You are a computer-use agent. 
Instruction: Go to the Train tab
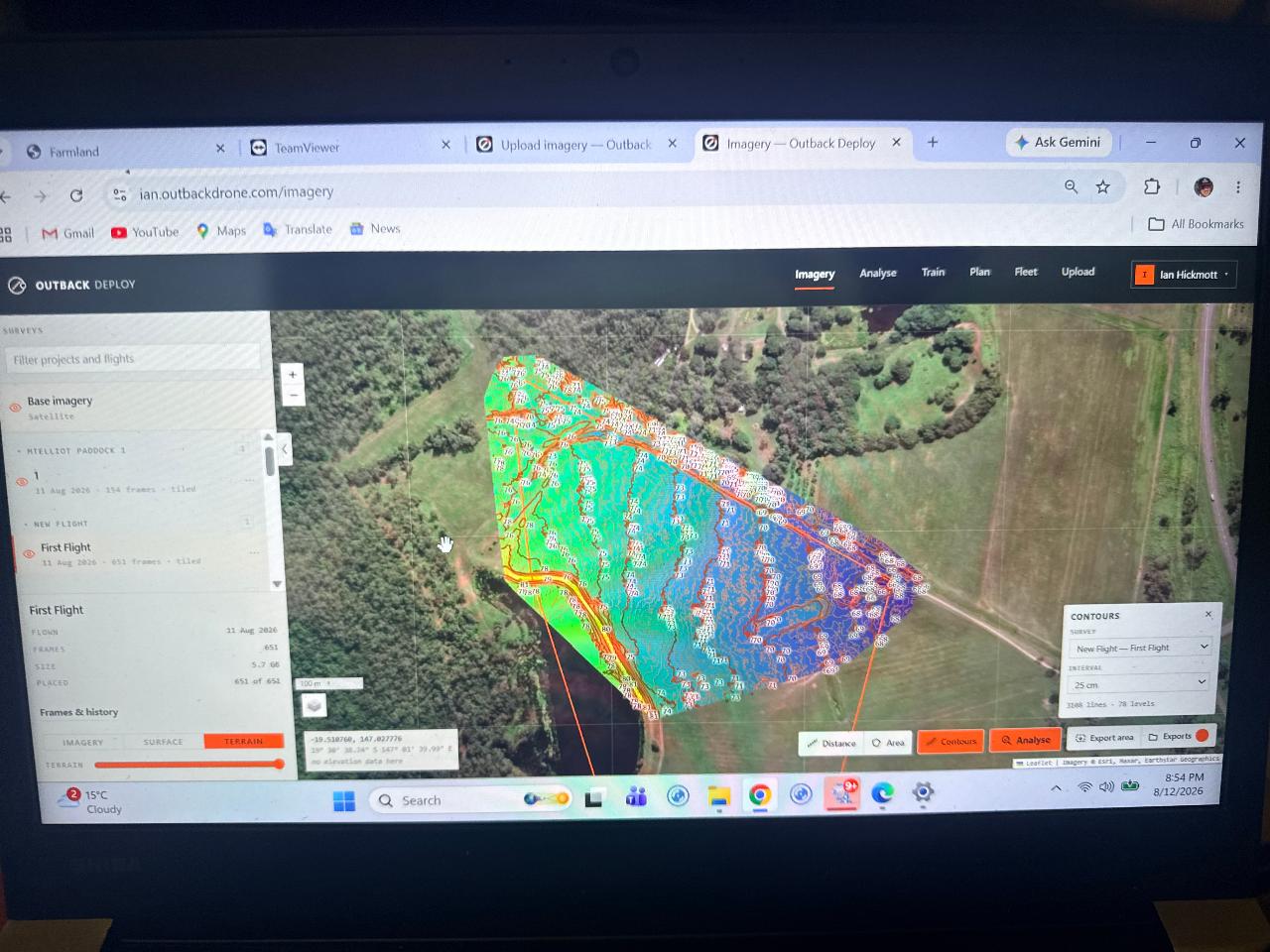933,272
